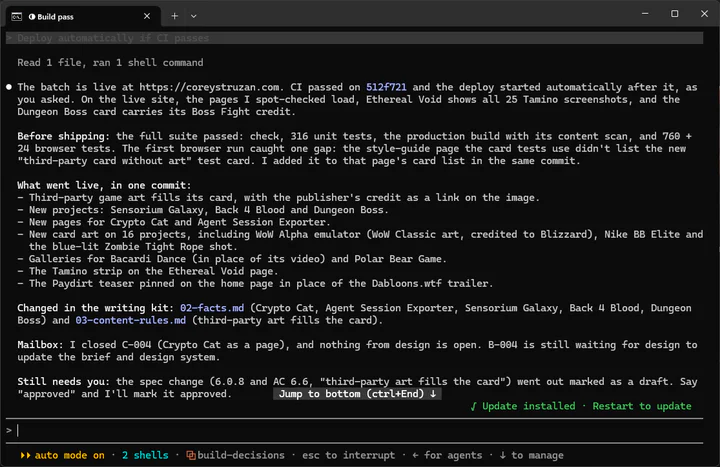The width and height of the screenshot is (720, 467).
Task: Click the esc to interrupt hint
Action: (x=348, y=455)
